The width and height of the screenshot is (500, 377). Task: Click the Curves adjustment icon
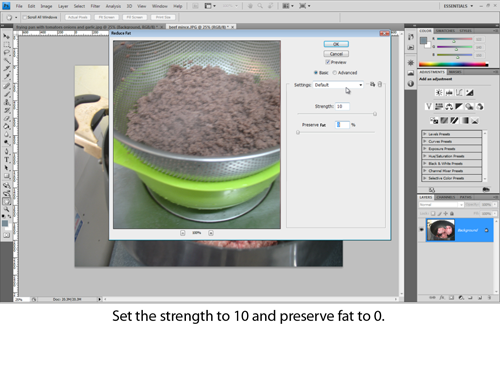tap(459, 93)
